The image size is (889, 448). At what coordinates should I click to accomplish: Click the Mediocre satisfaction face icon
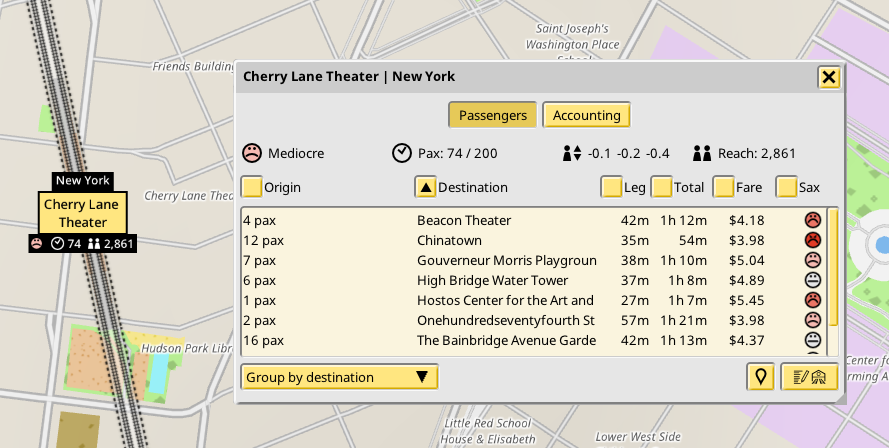point(252,154)
